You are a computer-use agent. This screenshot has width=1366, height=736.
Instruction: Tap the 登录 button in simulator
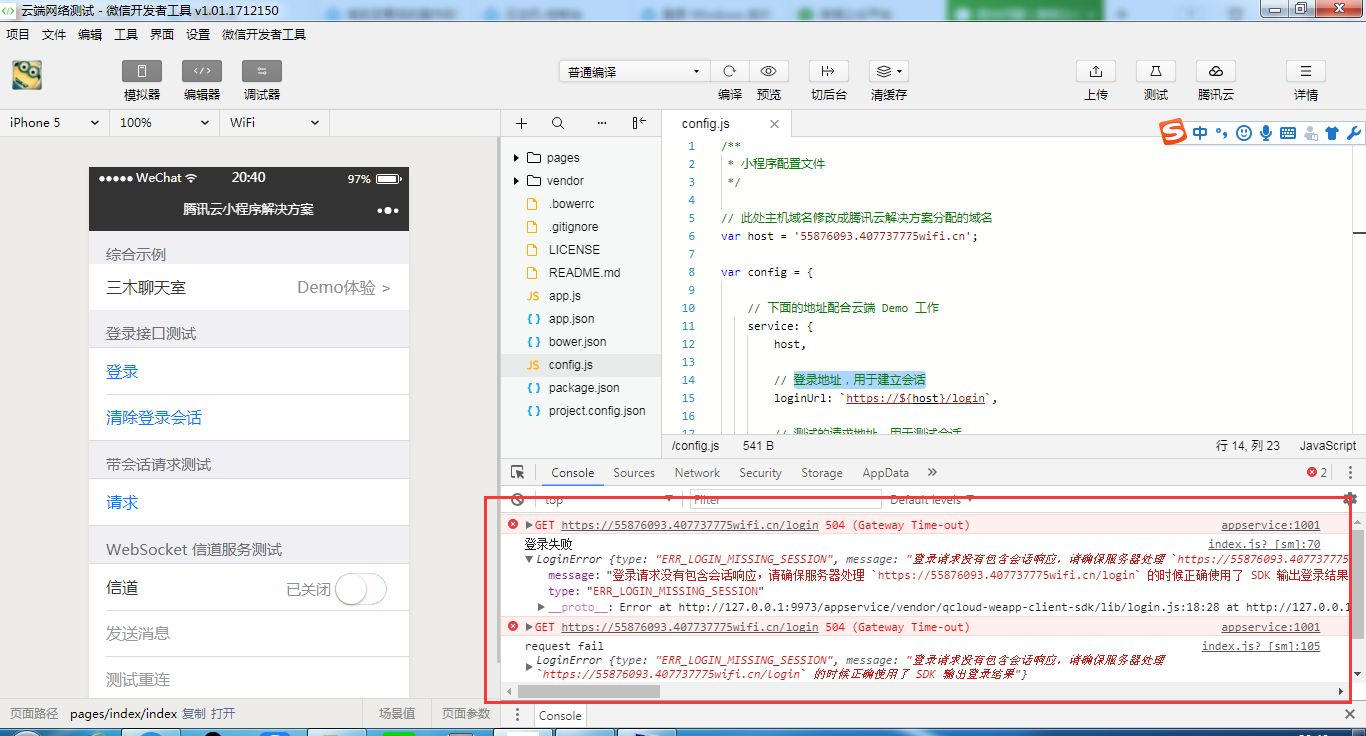click(122, 372)
